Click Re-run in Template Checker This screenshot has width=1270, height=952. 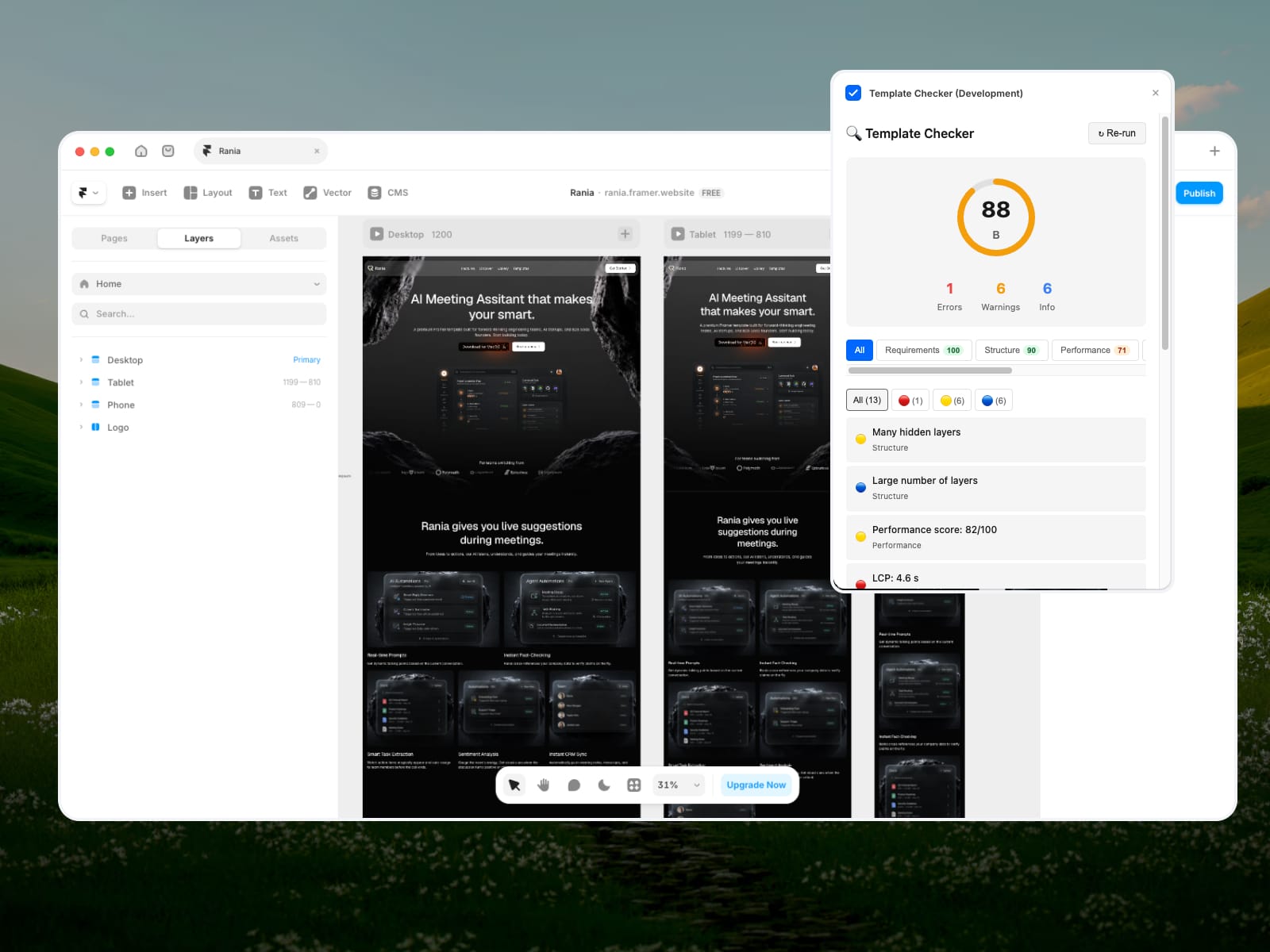point(1117,133)
